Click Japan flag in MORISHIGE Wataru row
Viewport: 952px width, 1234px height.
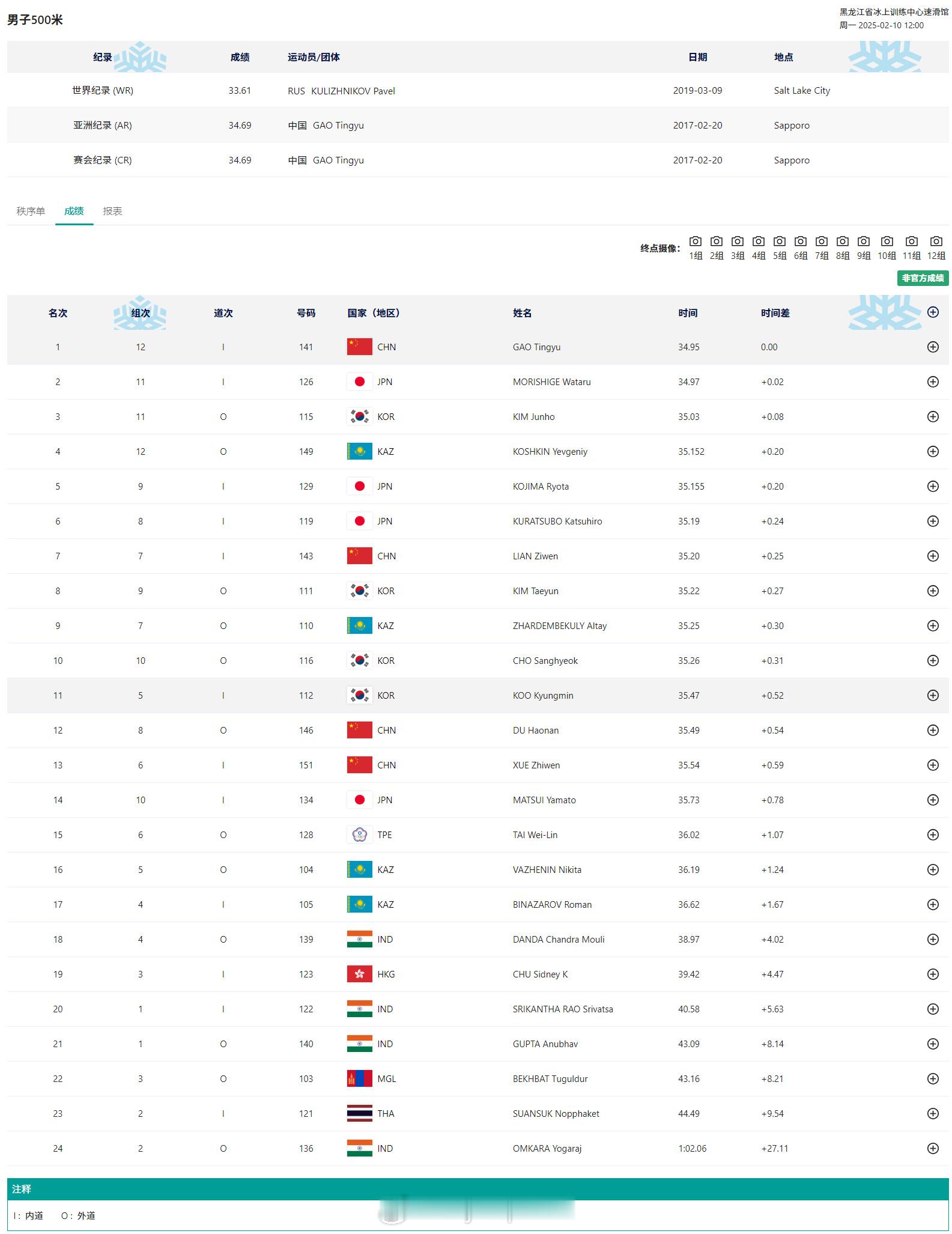coord(360,381)
